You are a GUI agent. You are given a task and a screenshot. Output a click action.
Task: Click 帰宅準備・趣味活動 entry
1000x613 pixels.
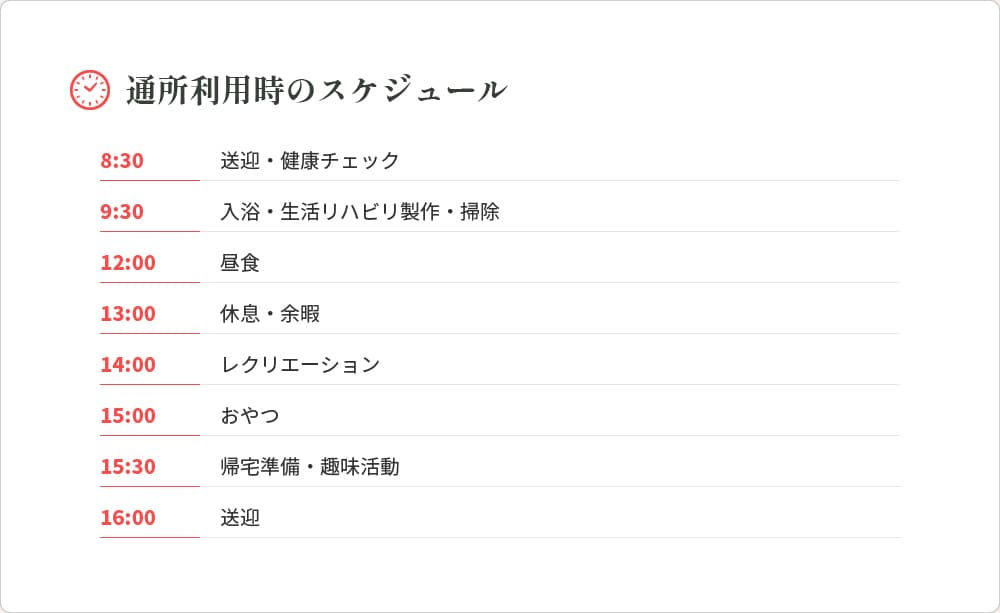310,467
